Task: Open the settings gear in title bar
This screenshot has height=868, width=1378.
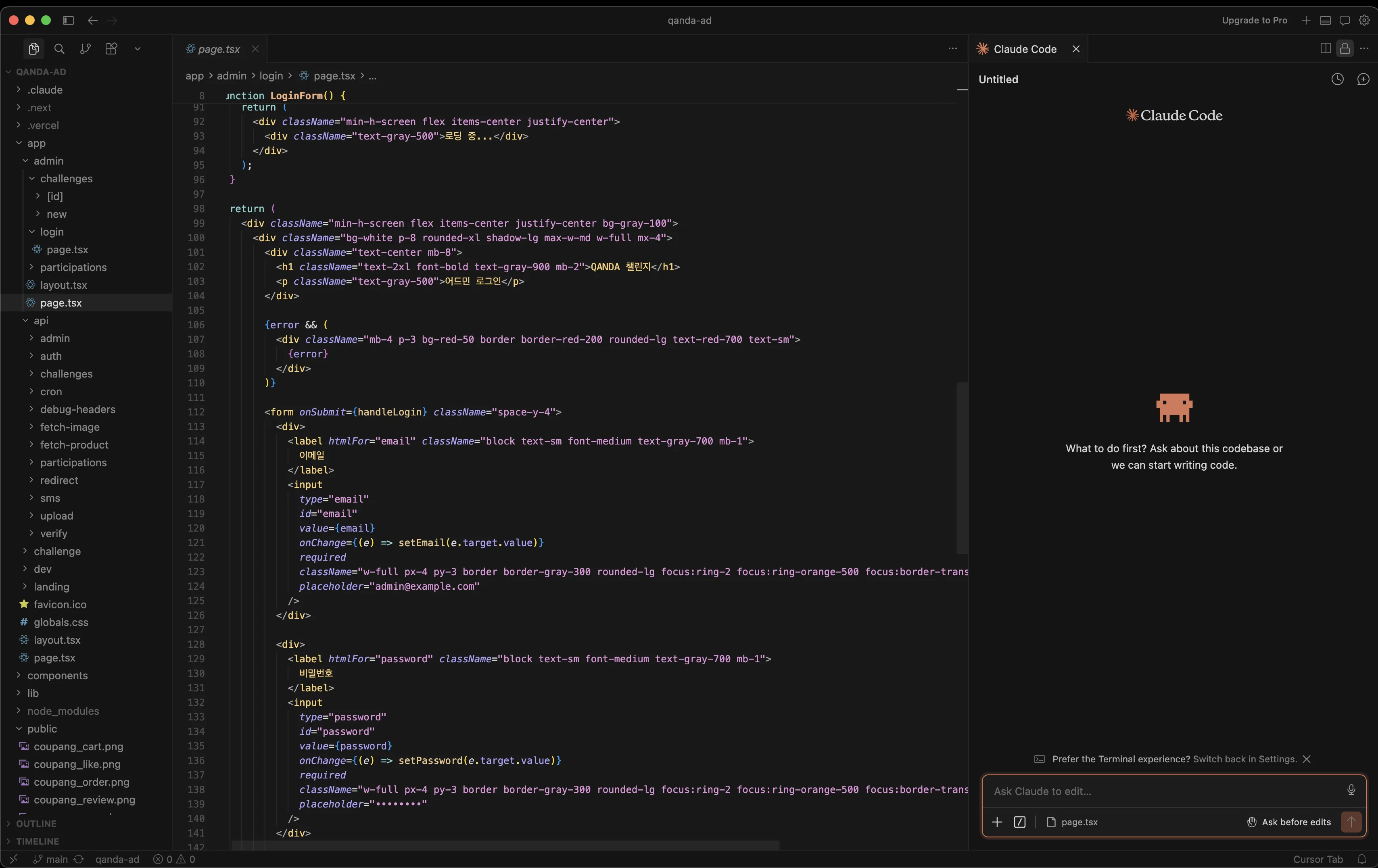Action: click(1364, 21)
